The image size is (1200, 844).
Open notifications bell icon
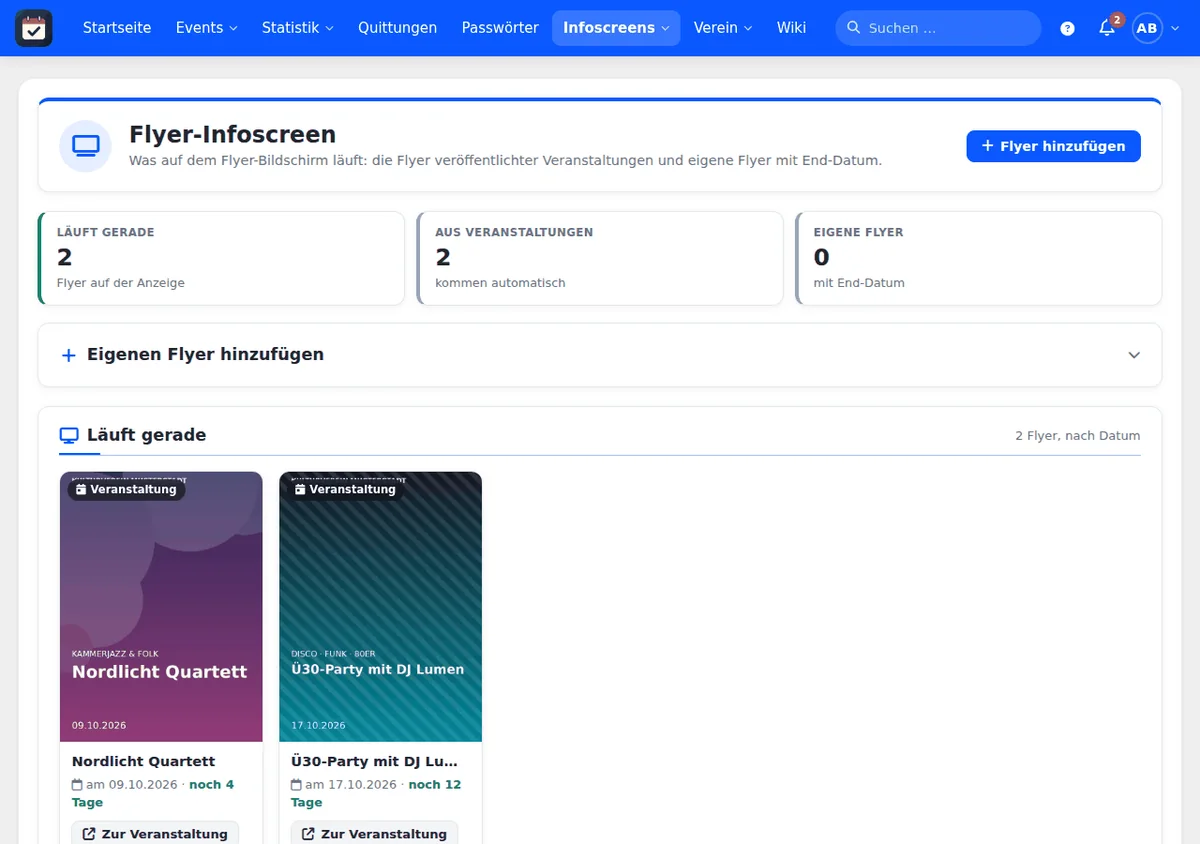point(1107,28)
